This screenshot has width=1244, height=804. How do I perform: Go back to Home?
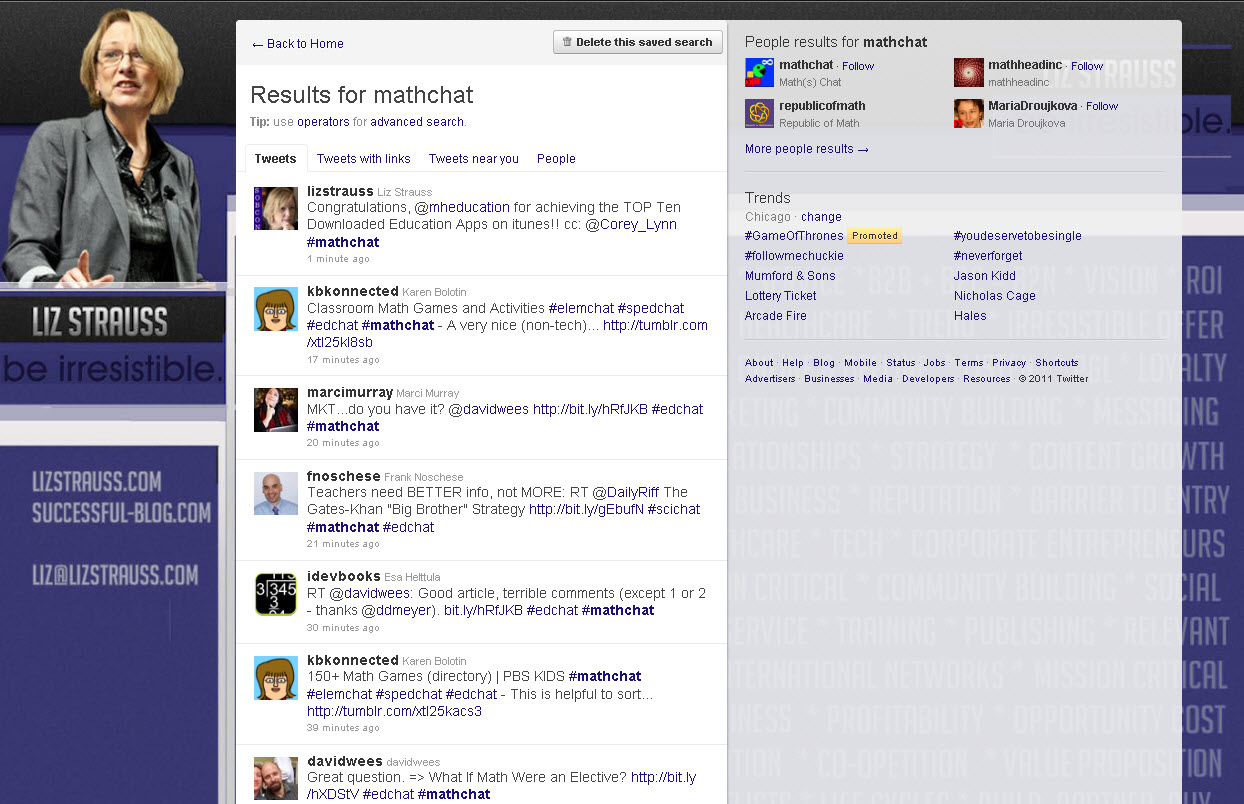point(297,44)
